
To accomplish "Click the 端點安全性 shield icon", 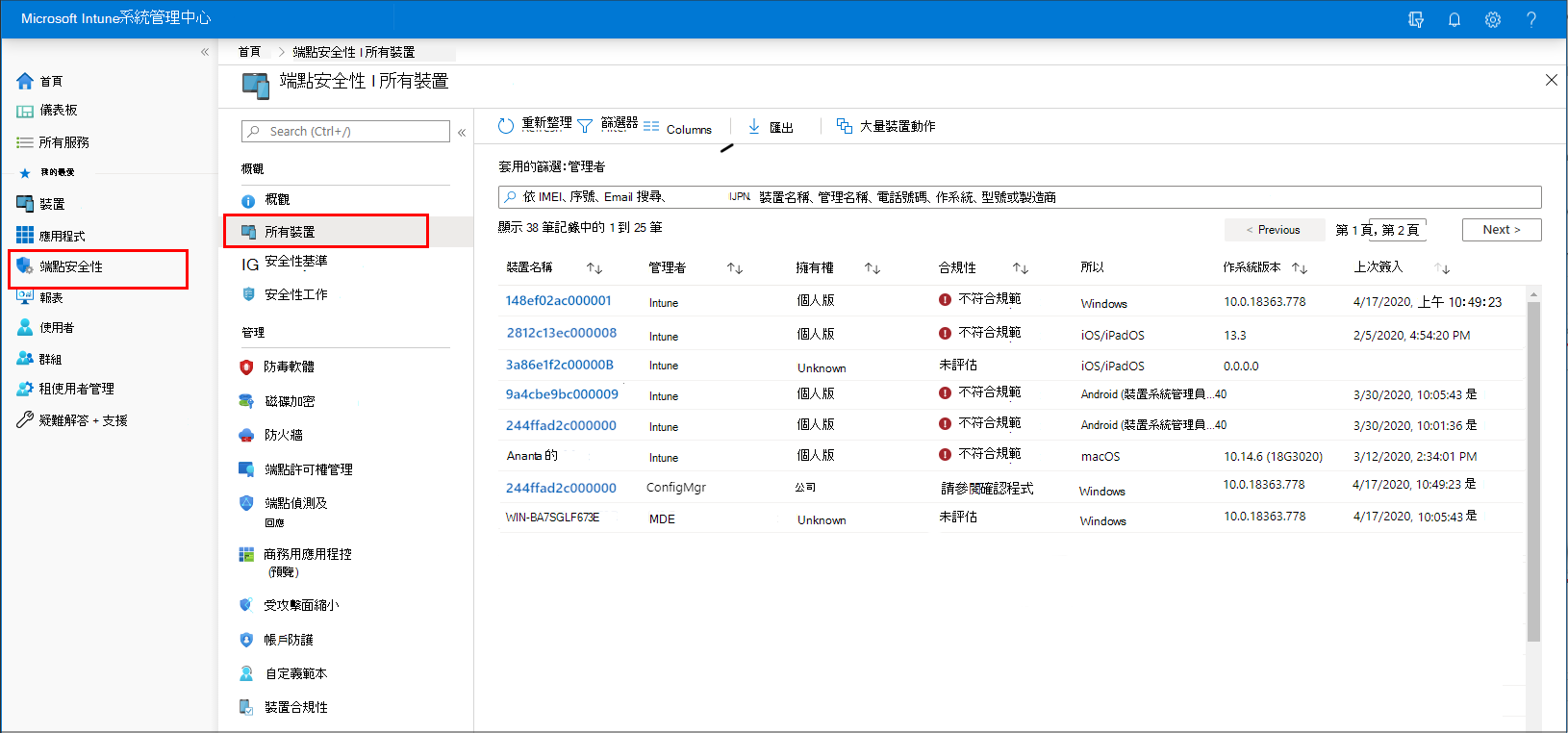I will coord(25,266).
